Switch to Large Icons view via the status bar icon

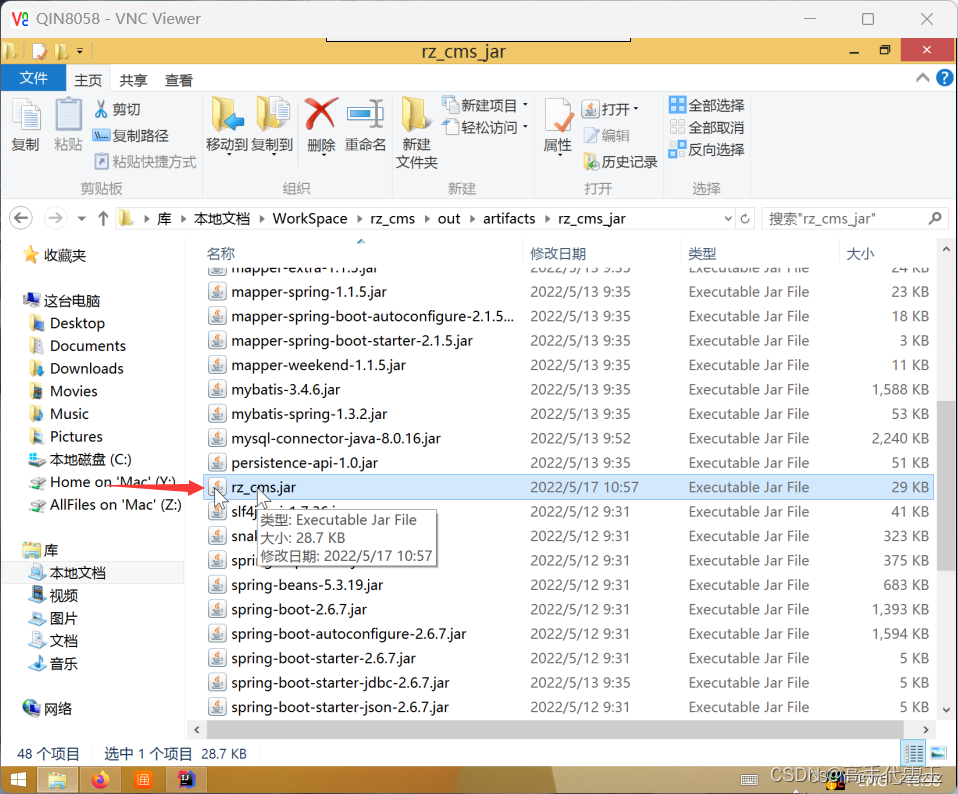[x=938, y=753]
